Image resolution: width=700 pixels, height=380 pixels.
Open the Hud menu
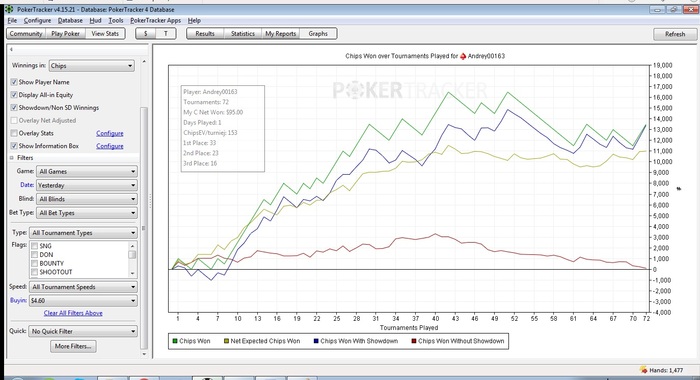click(96, 21)
